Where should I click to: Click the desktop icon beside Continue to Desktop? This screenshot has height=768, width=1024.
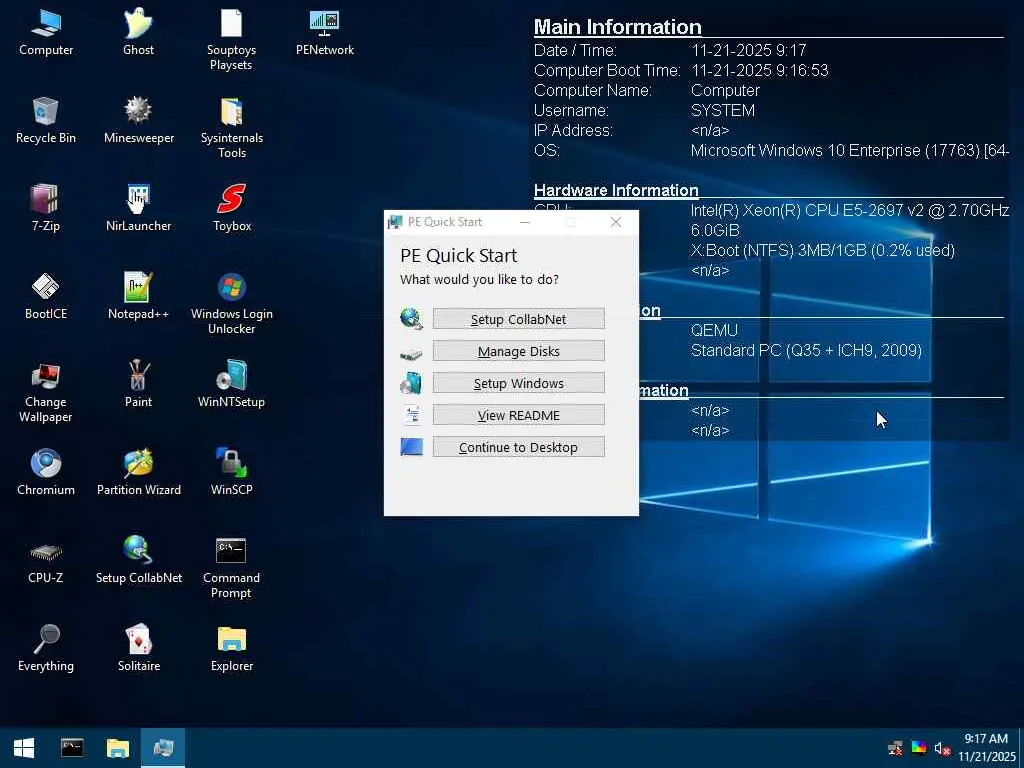411,447
